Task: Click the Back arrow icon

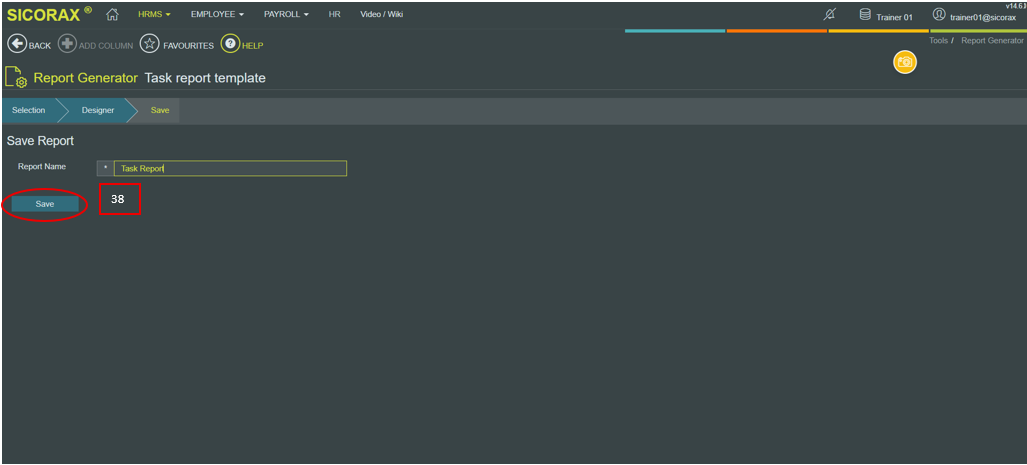Action: (16, 45)
